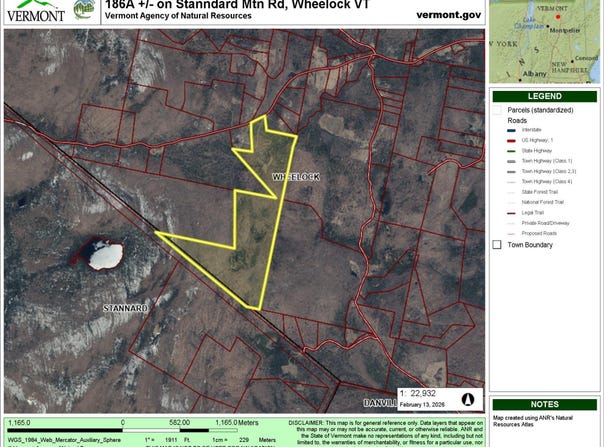Click 'Vermont Agency of Natural Resources' subtitle

tap(178, 16)
